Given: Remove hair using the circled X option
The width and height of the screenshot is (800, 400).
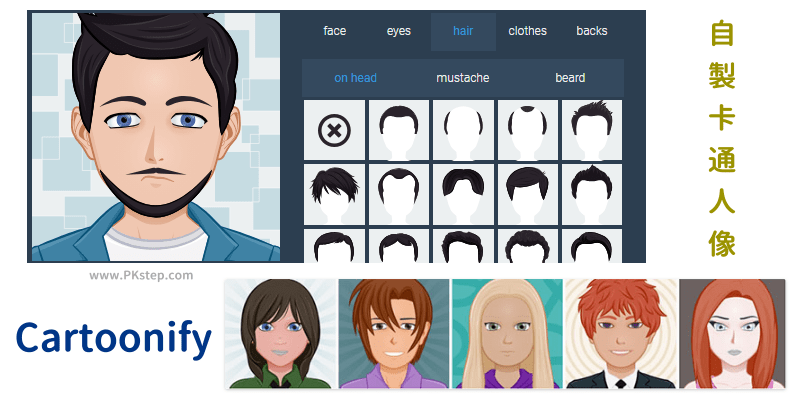Looking at the screenshot, I should pos(334,130).
